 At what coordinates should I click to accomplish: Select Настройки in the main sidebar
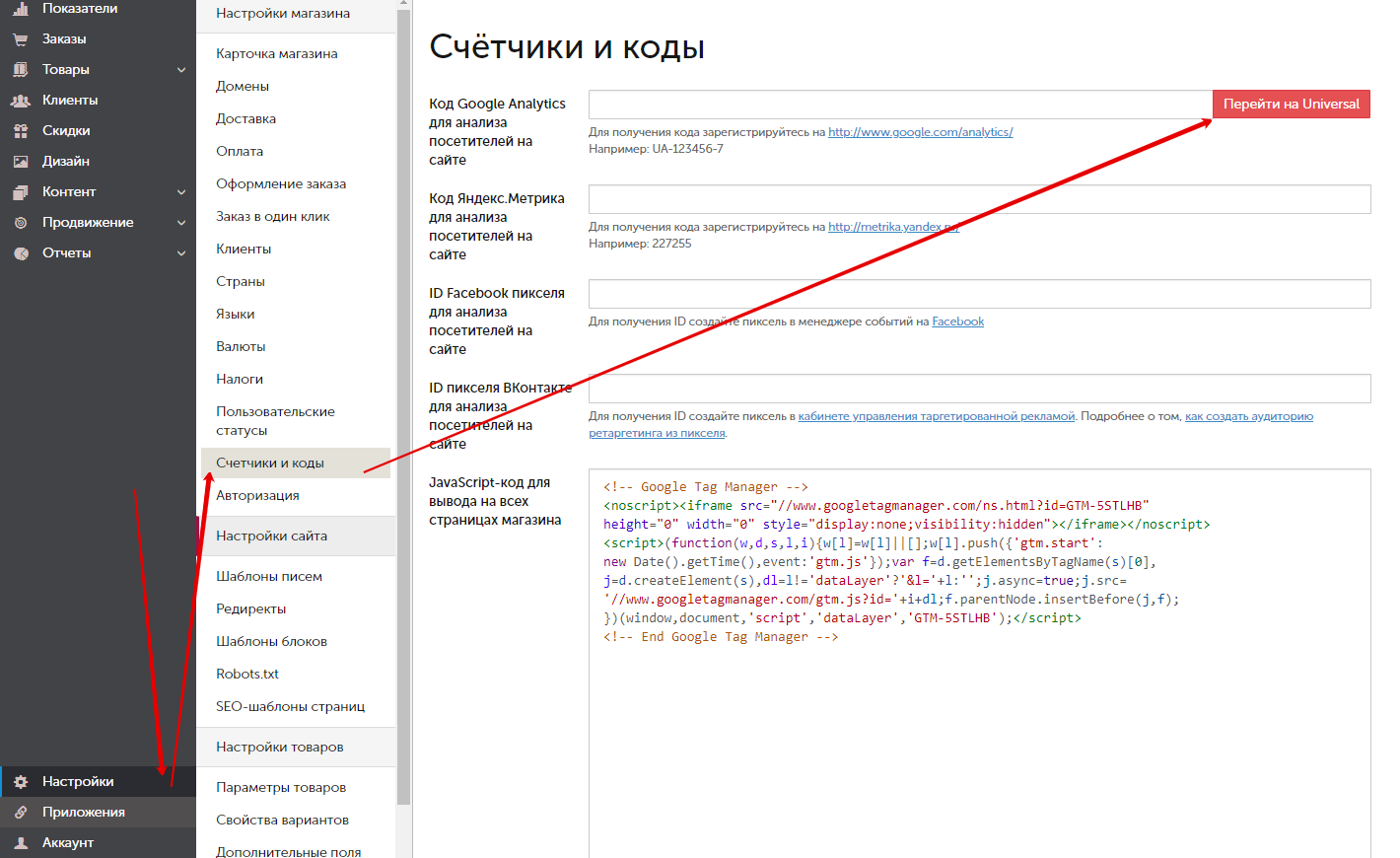pyautogui.click(x=78, y=782)
